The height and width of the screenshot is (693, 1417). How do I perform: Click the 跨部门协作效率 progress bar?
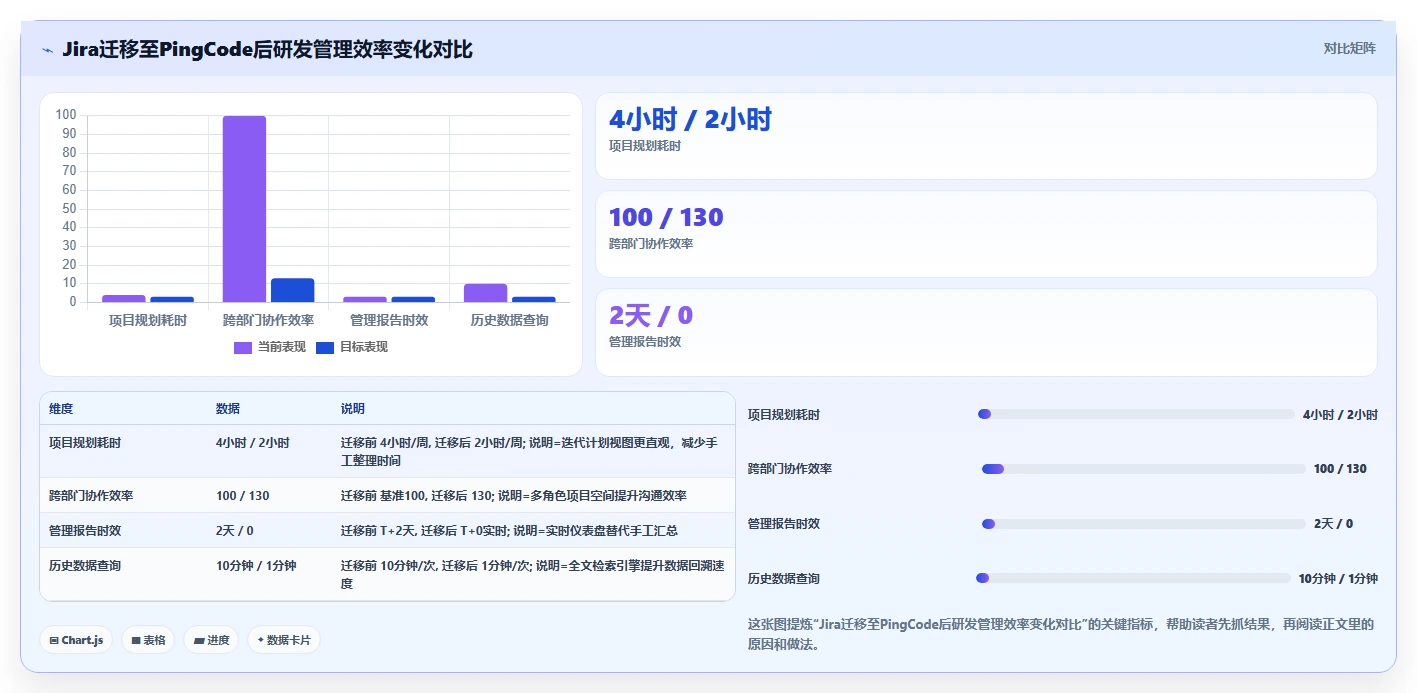click(1144, 469)
